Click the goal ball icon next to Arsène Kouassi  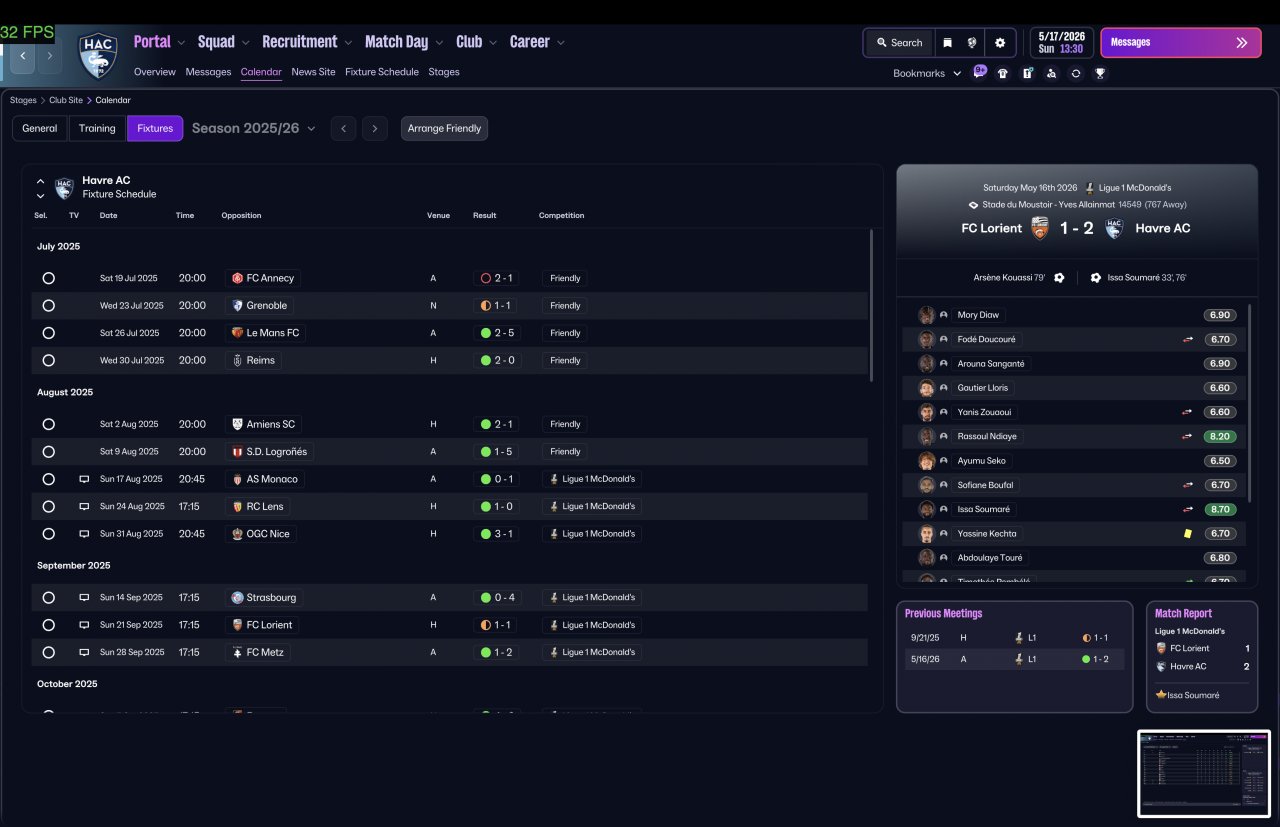(x=1059, y=277)
